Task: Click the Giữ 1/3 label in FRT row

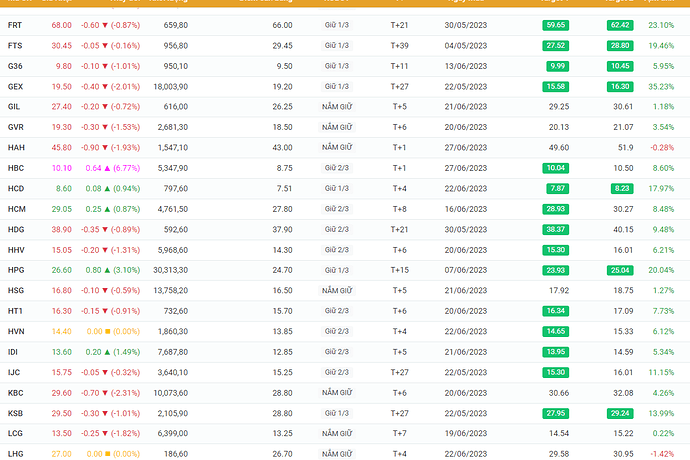Action: 337,25
